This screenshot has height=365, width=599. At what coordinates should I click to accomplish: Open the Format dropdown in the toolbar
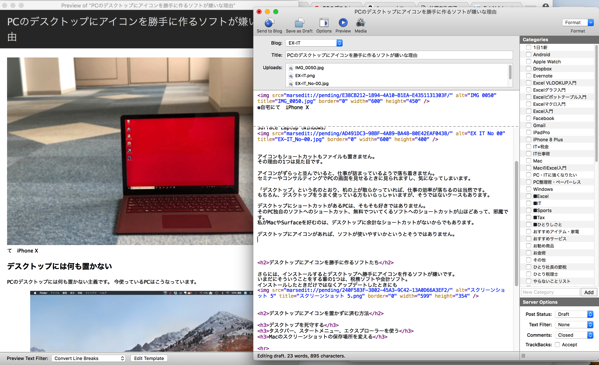coord(578,23)
